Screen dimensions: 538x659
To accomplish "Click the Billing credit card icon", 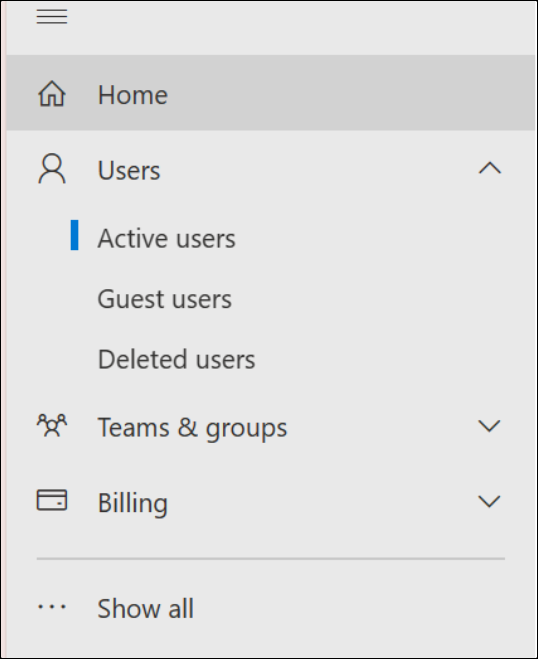I will tap(52, 500).
